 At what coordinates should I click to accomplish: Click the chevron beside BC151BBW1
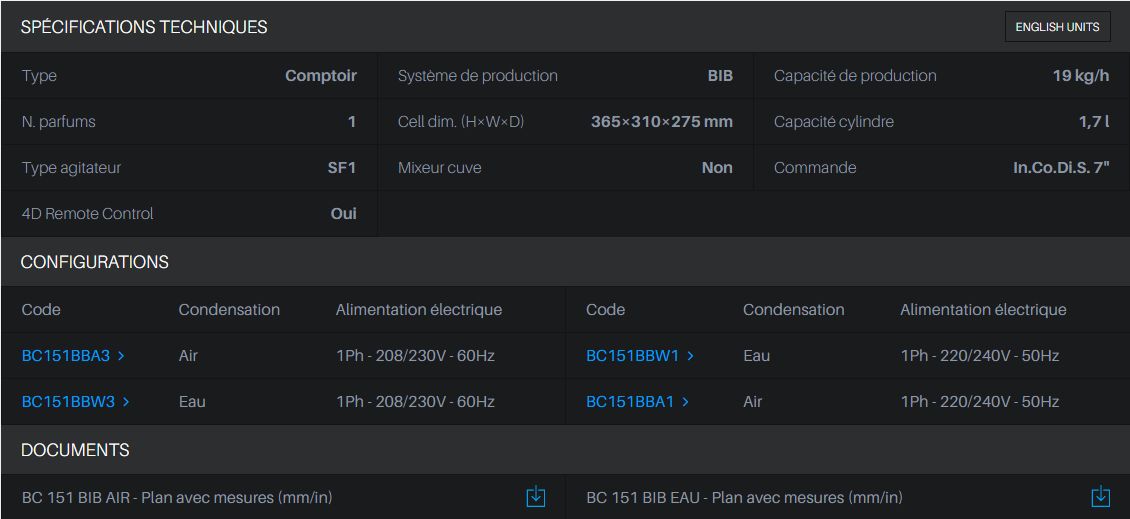[690, 356]
